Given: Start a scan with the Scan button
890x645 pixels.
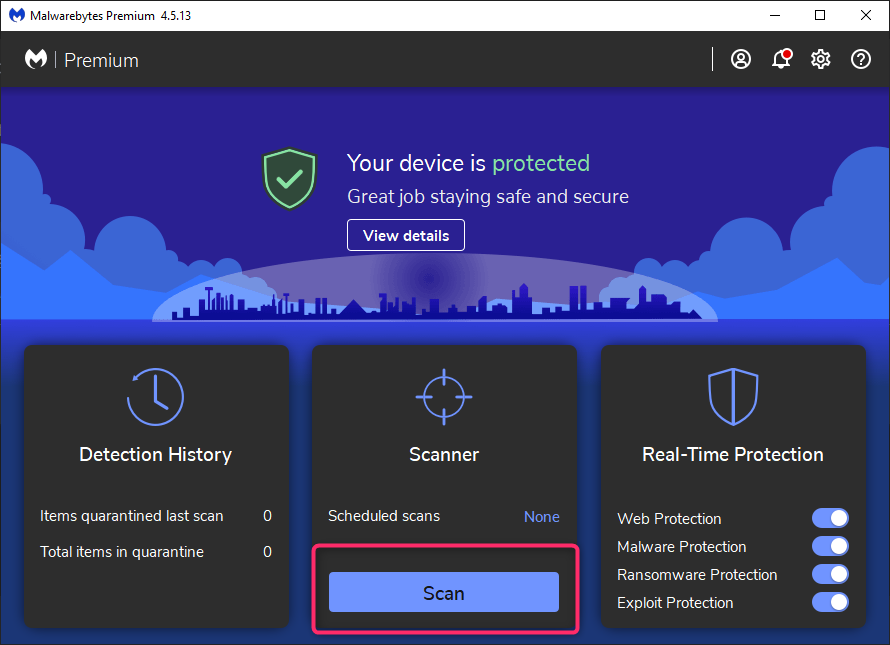Looking at the screenshot, I should (444, 592).
